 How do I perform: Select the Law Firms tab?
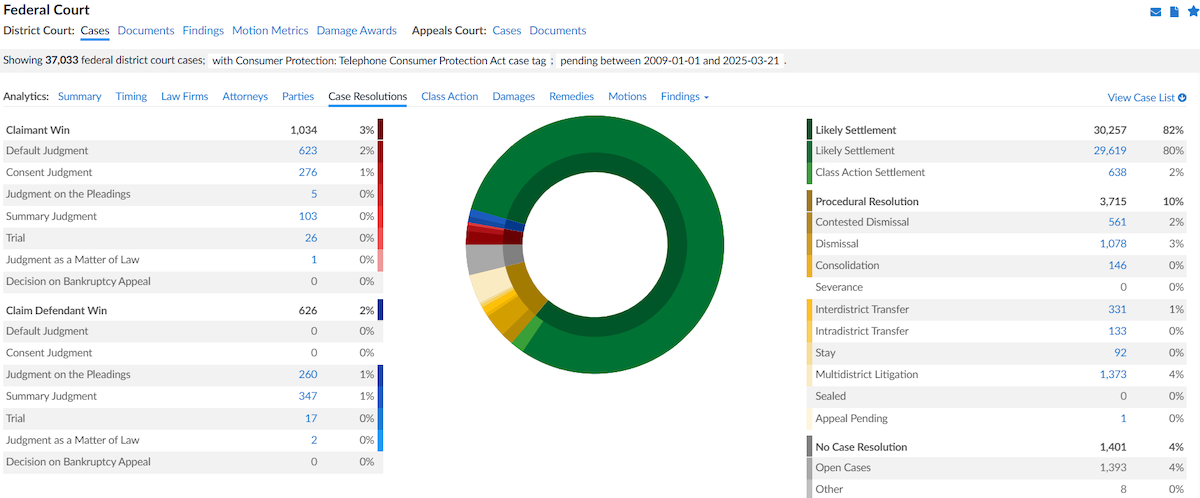pyautogui.click(x=184, y=97)
